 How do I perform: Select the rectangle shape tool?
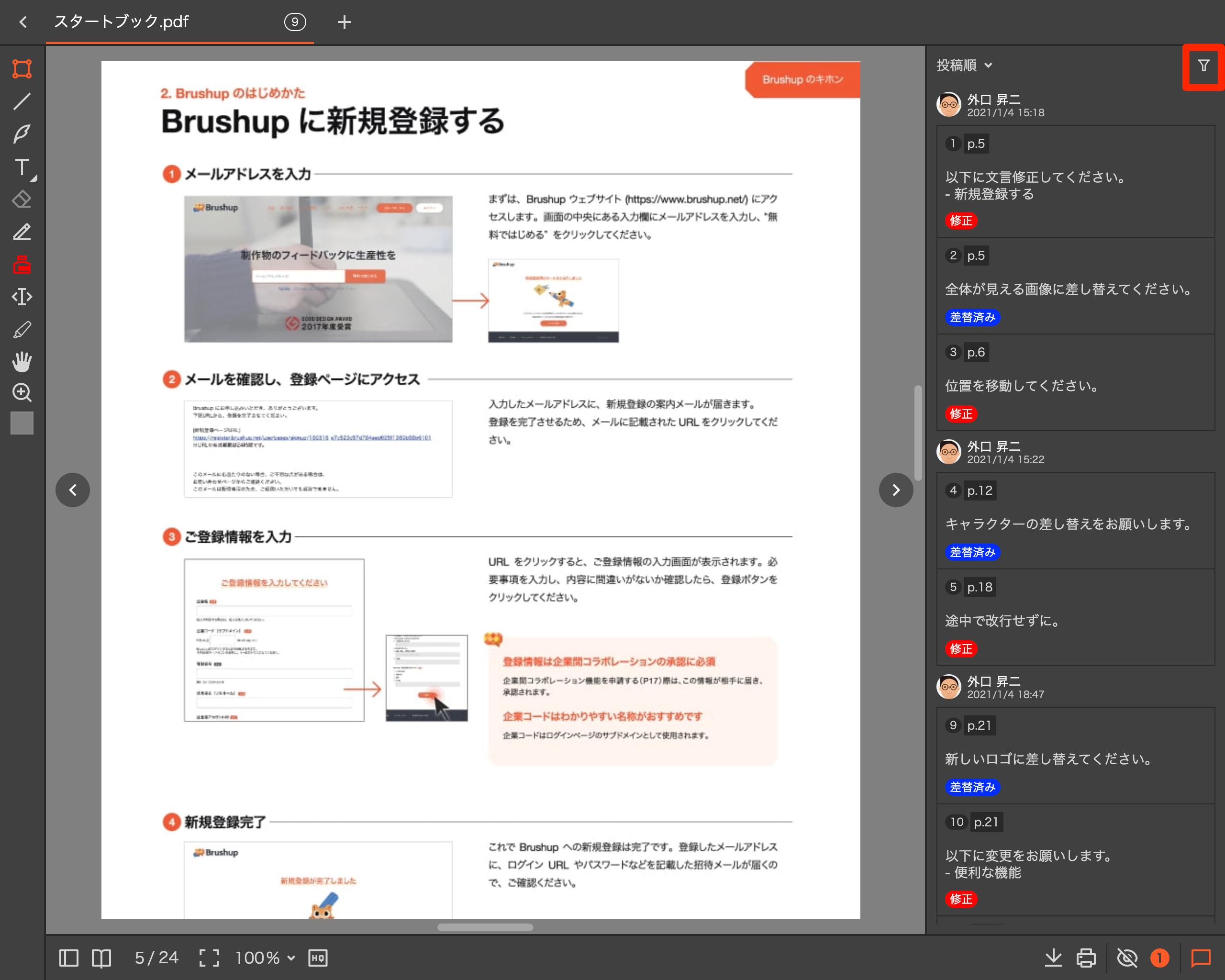(22, 69)
